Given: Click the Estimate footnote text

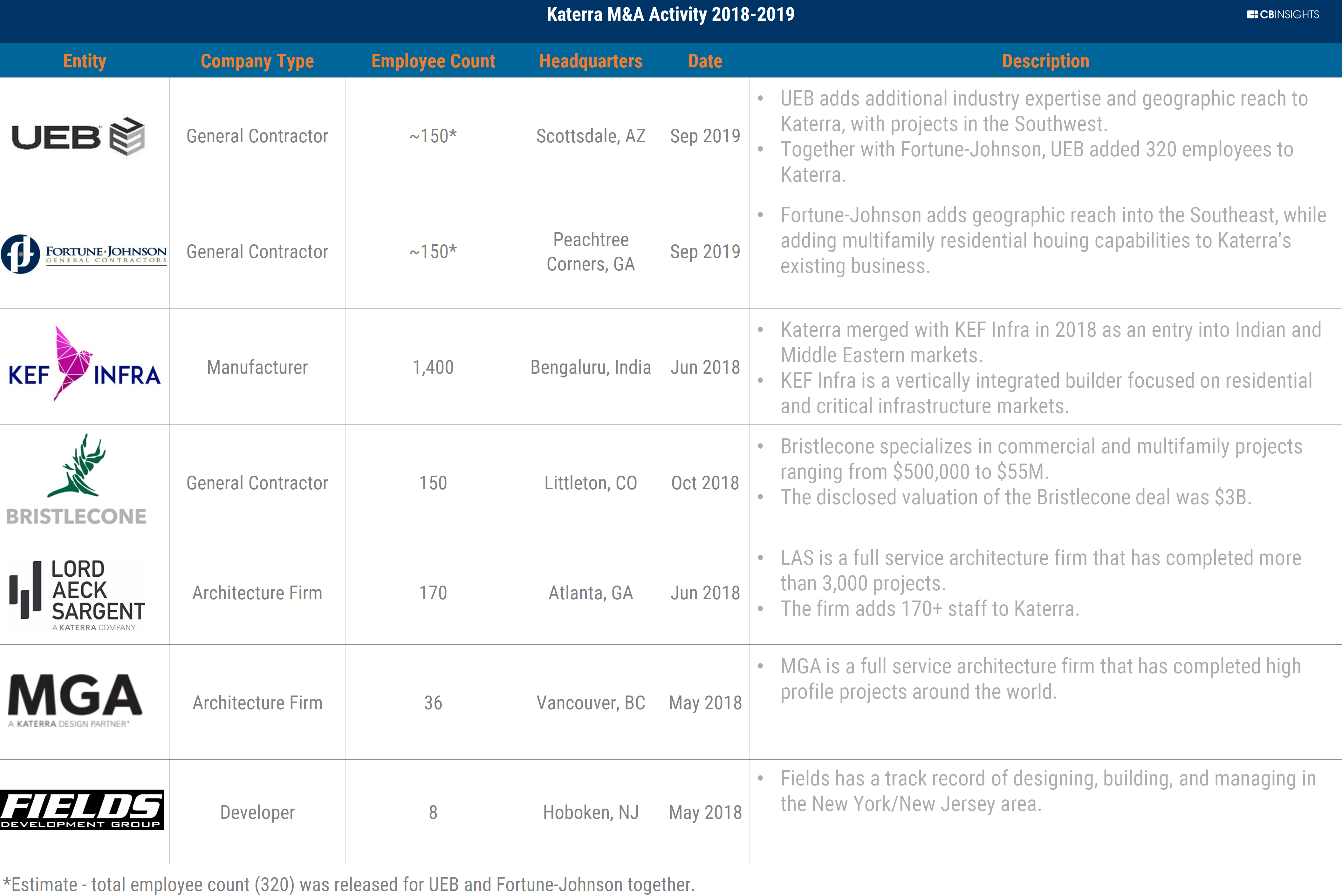Looking at the screenshot, I should point(349,884).
